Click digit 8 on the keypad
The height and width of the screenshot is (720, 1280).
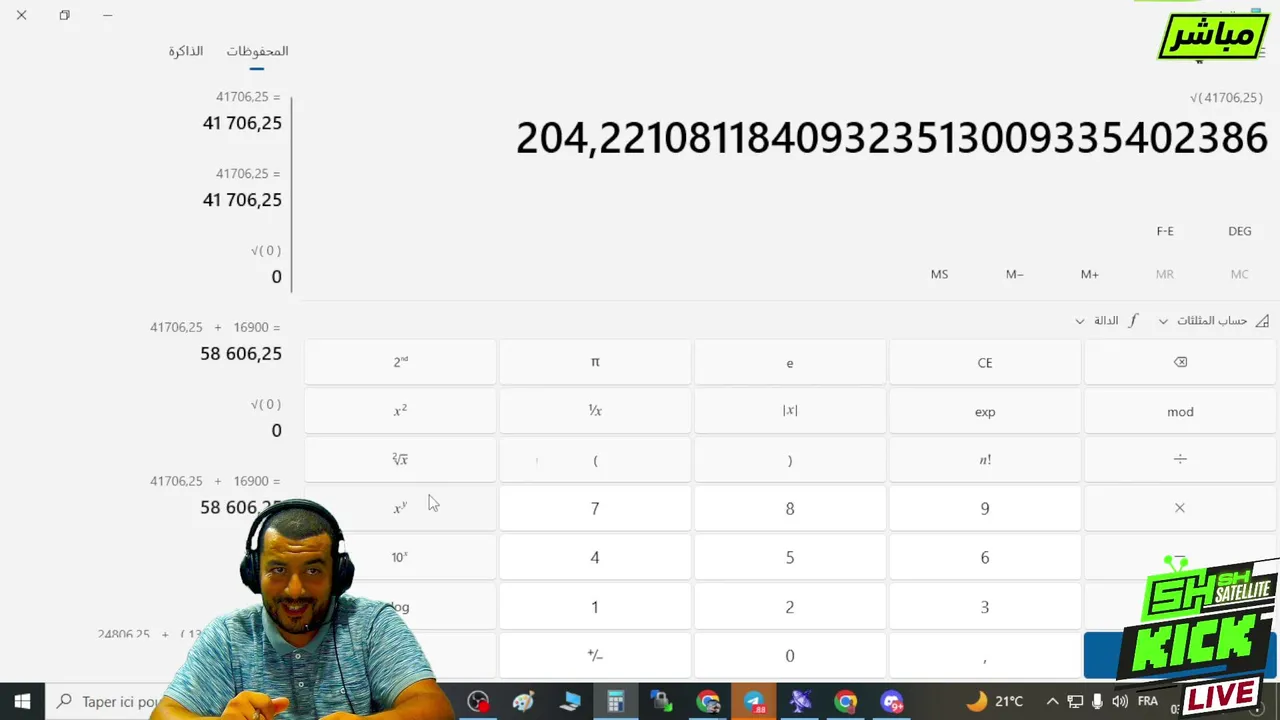click(790, 508)
